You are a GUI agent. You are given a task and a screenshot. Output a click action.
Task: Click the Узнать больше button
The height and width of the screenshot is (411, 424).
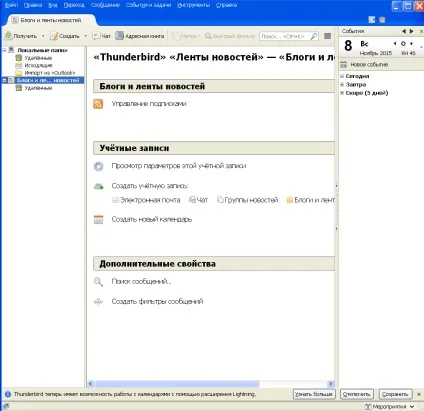314,394
